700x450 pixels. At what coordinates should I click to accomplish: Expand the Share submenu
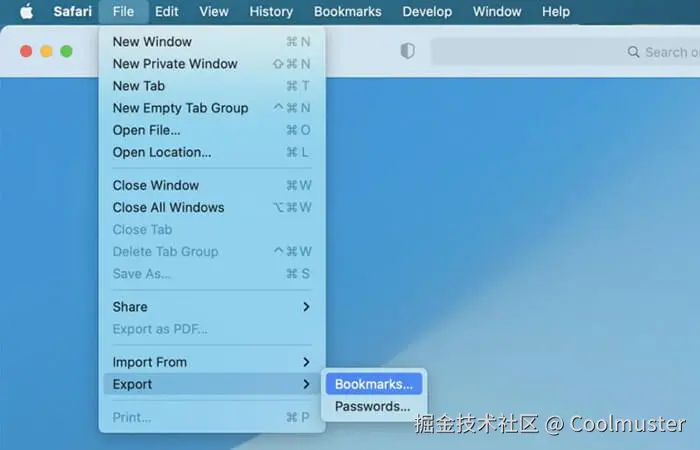tap(212, 307)
